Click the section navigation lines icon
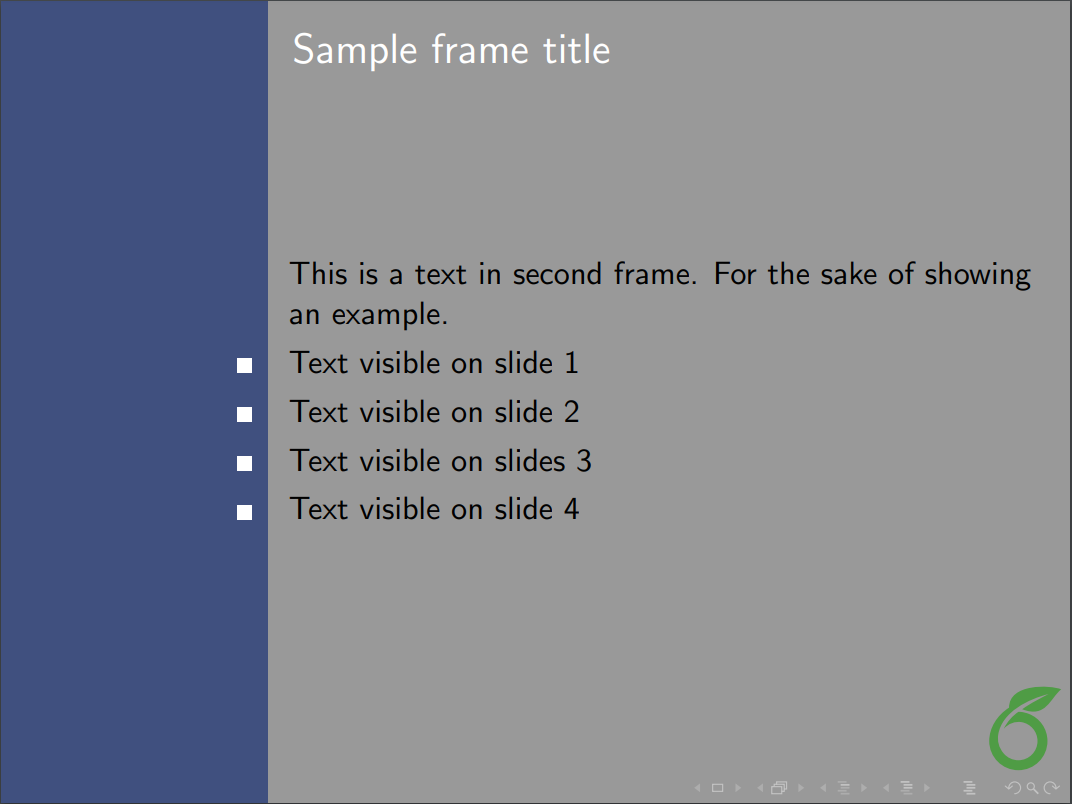Viewport: 1072px width, 804px height. 906,788
